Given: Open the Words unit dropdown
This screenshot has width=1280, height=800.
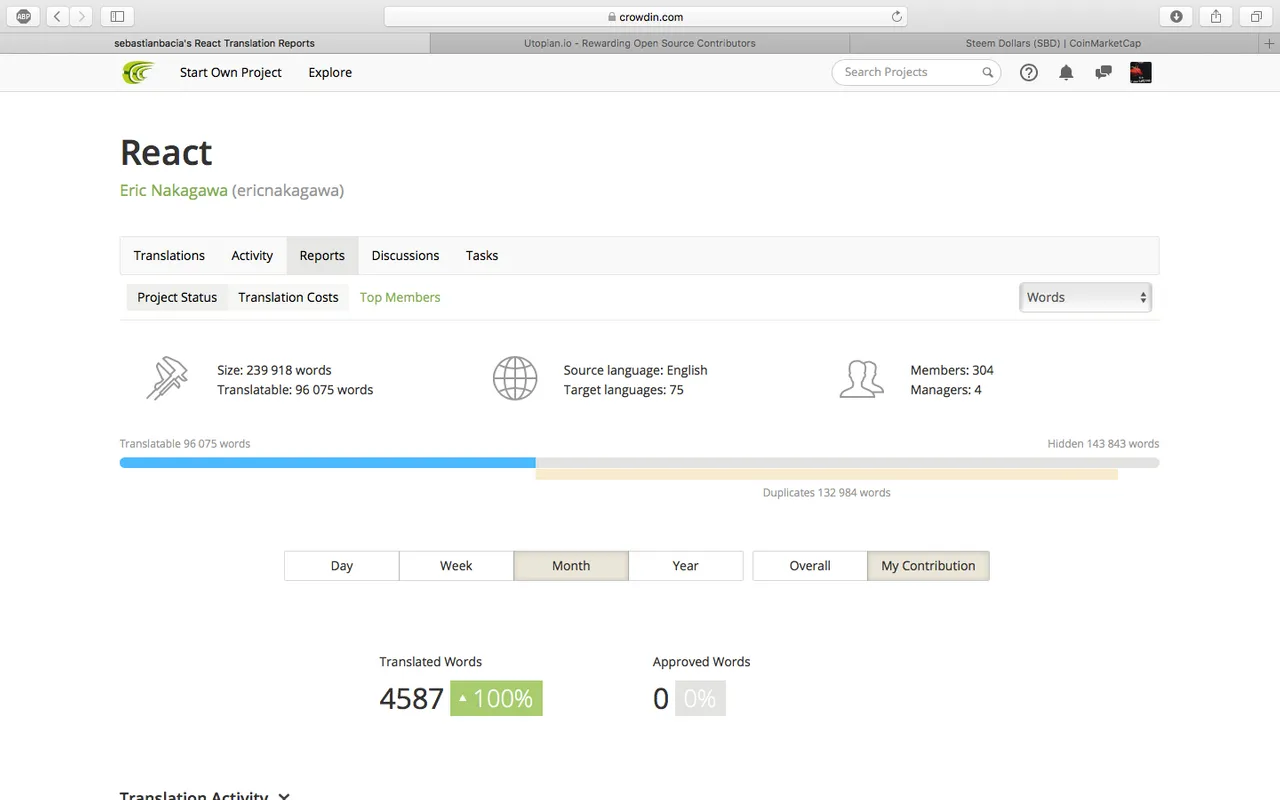Looking at the screenshot, I should 1085,297.
